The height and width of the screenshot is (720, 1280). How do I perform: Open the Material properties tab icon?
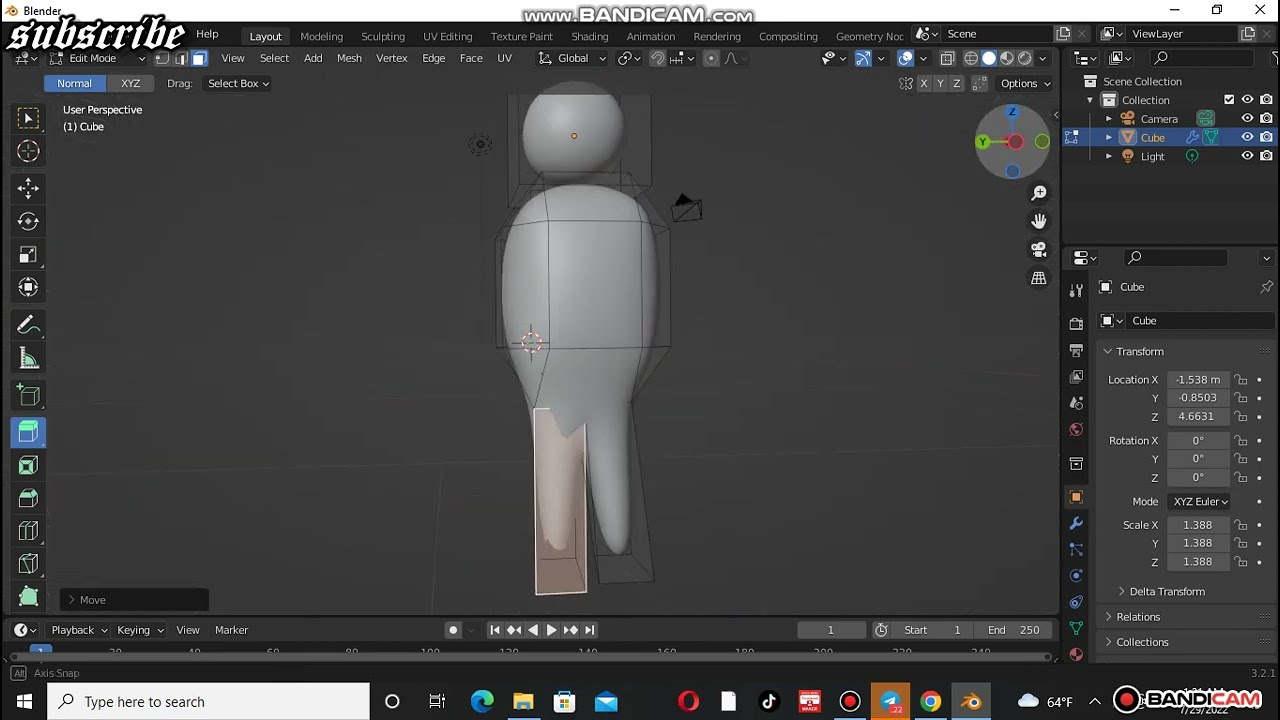coord(1076,654)
